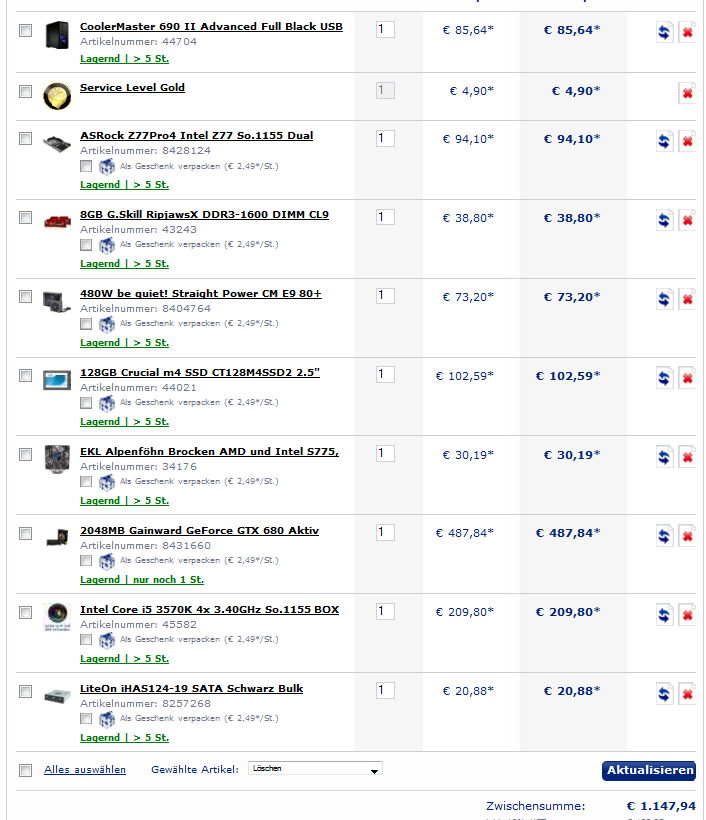Open 2048MB Gainward GeForce GTX 680 link
706x820 pixels.
[x=199, y=531]
